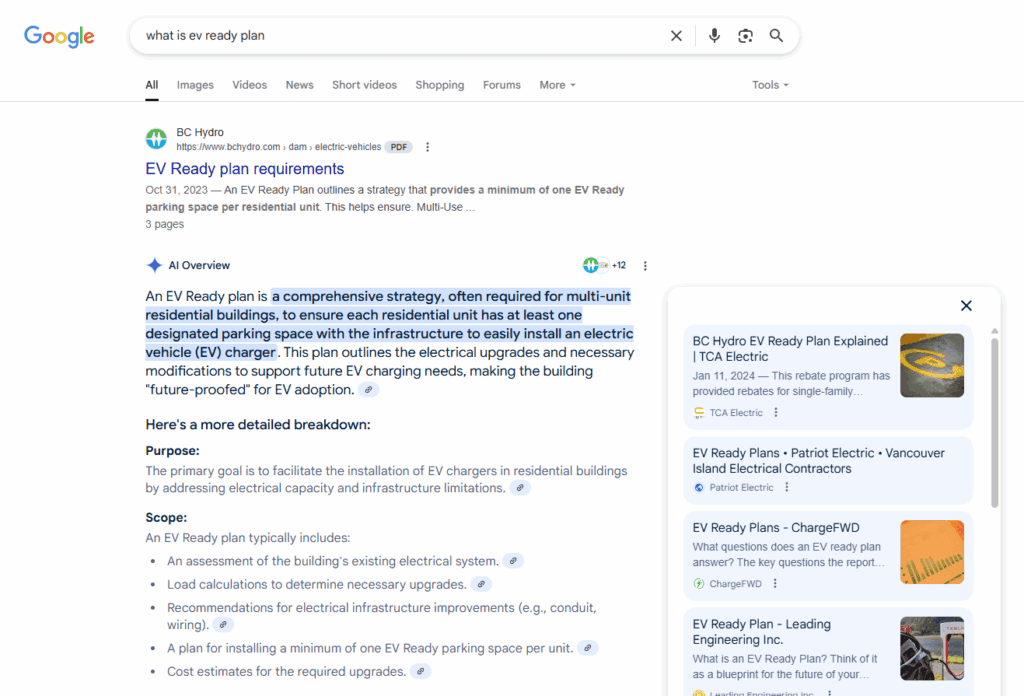Click the search magnifying glass icon

pos(777,35)
